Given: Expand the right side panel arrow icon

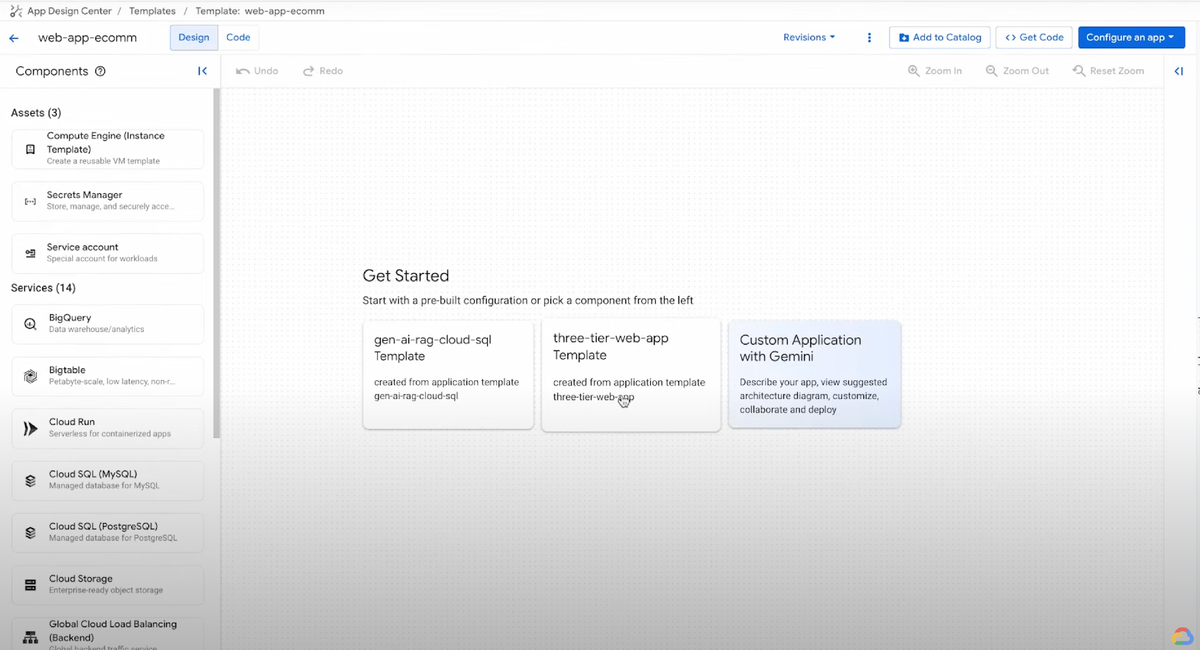Looking at the screenshot, I should [x=1179, y=71].
